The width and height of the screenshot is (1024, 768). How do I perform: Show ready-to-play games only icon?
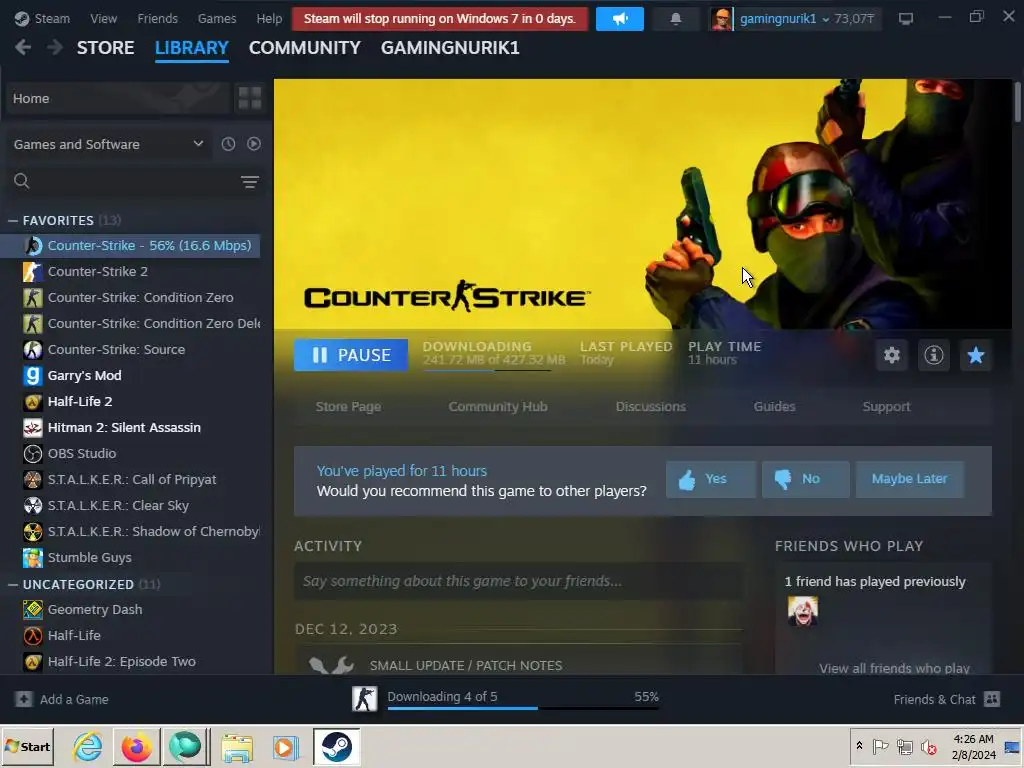pyautogui.click(x=253, y=144)
